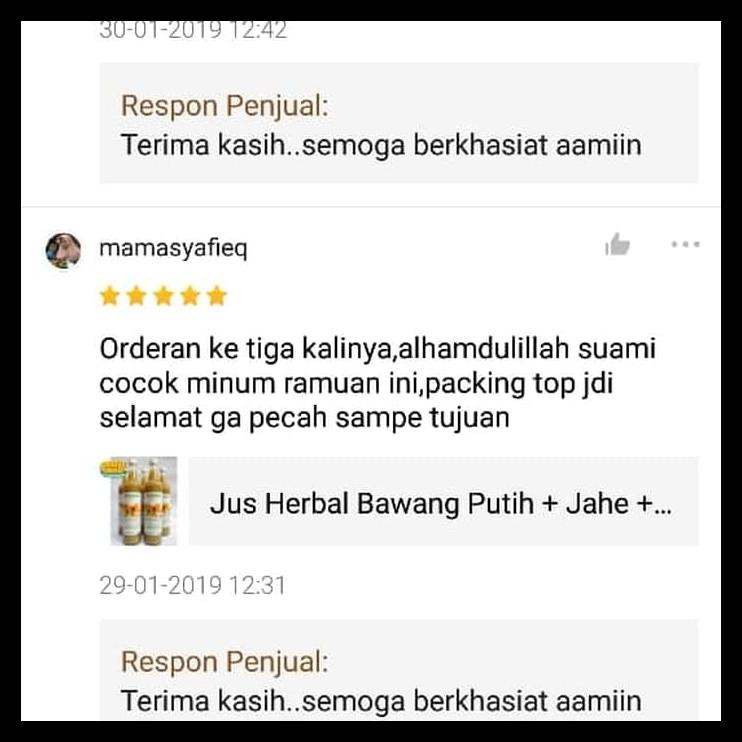Open mamasyafieq's profile avatar picture
Screen dimensions: 742x742
pyautogui.click(x=63, y=251)
